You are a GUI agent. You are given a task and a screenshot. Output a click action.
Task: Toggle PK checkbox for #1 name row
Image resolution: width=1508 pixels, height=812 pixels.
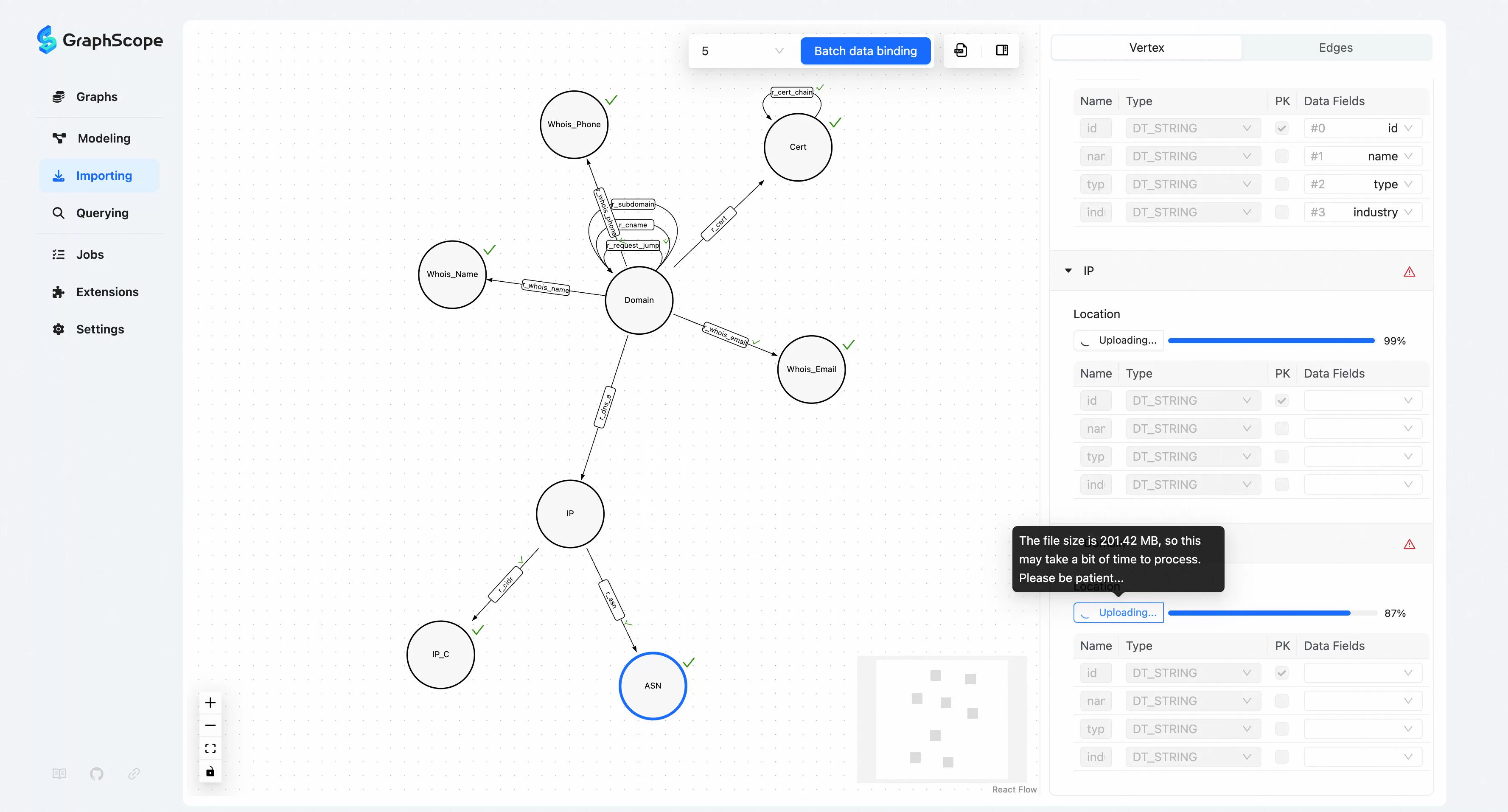(x=1281, y=156)
